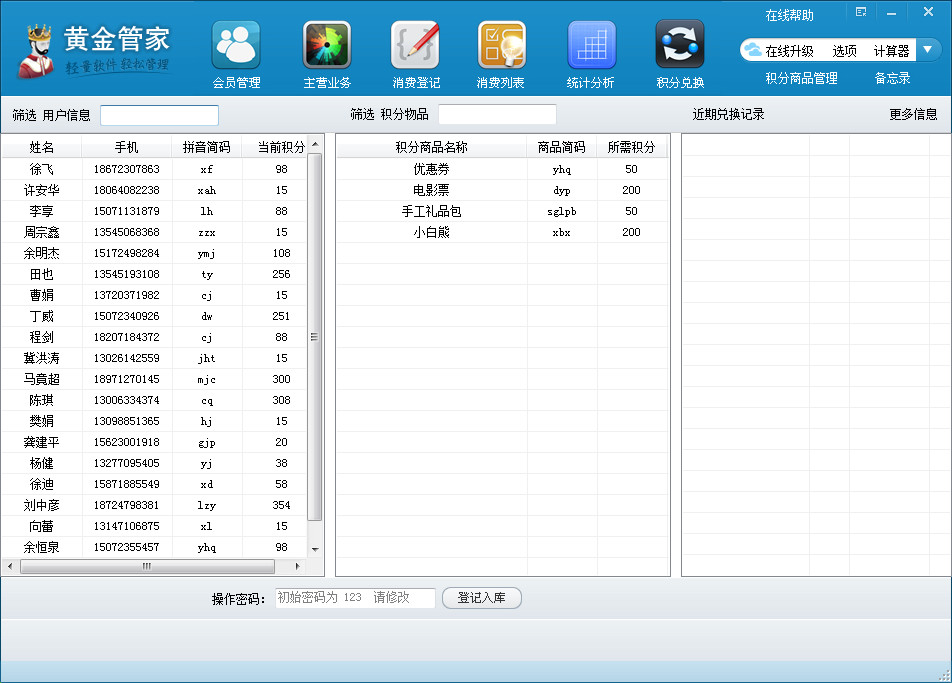Sort by 商品简码 column header
Image resolution: width=952 pixels, height=683 pixels.
tap(562, 147)
